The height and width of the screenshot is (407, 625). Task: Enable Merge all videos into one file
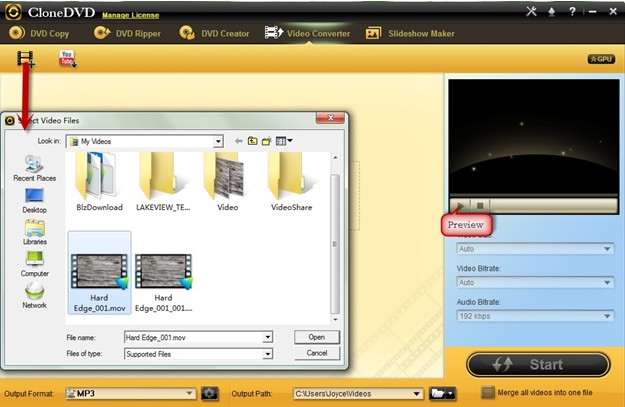(487, 392)
